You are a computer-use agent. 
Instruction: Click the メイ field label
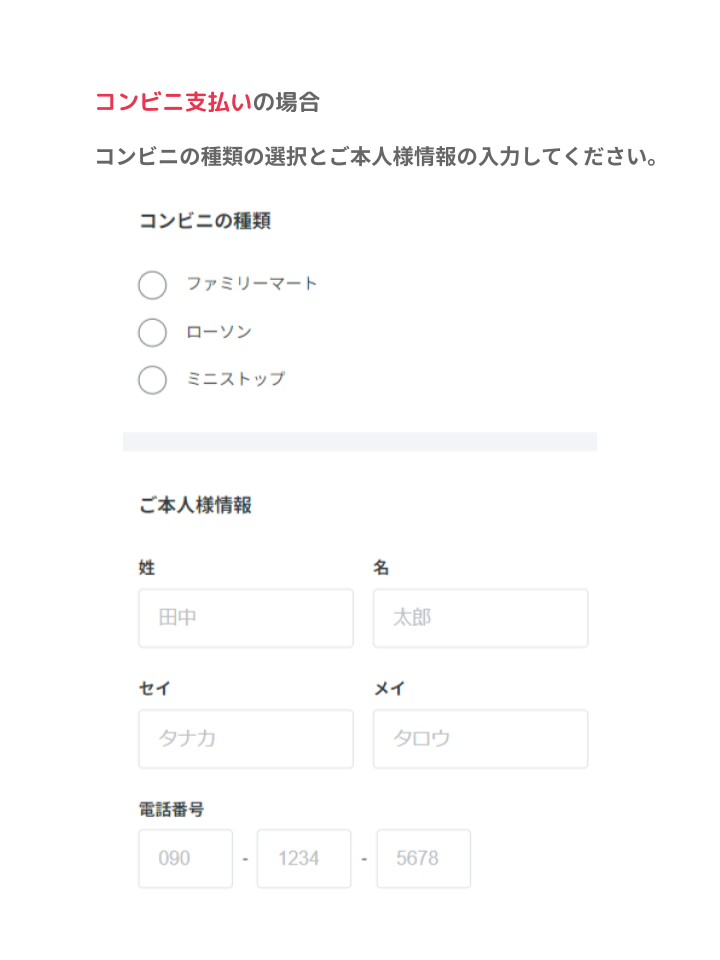pyautogui.click(x=389, y=689)
